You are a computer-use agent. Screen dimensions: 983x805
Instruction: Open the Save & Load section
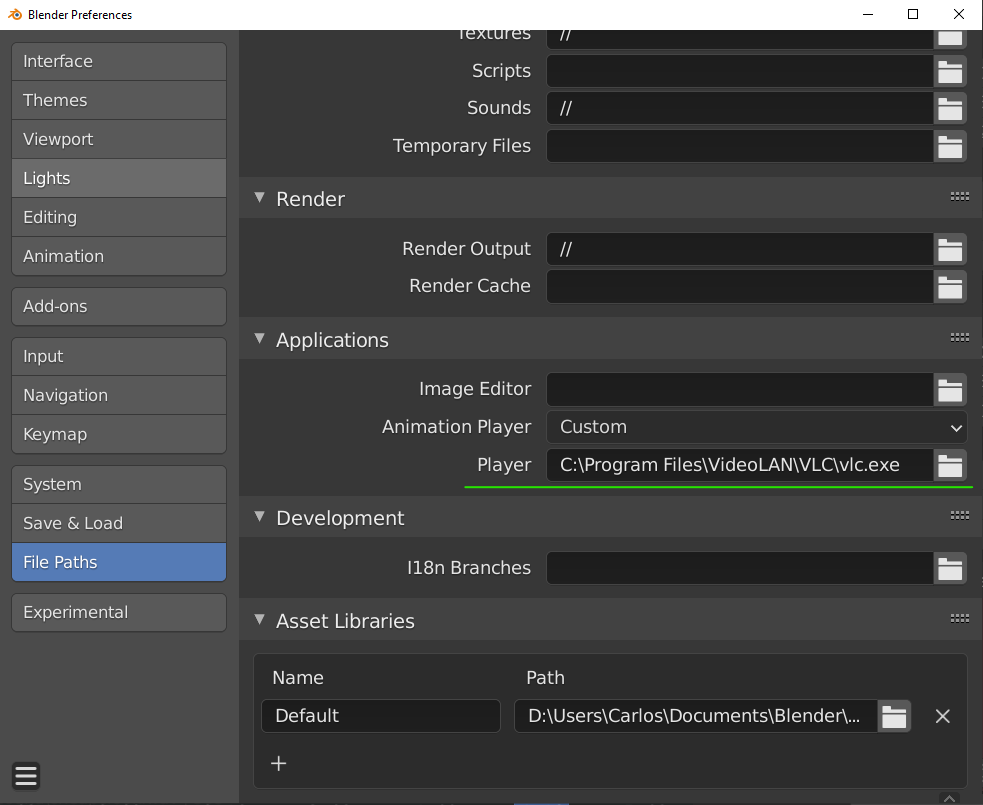tap(118, 523)
